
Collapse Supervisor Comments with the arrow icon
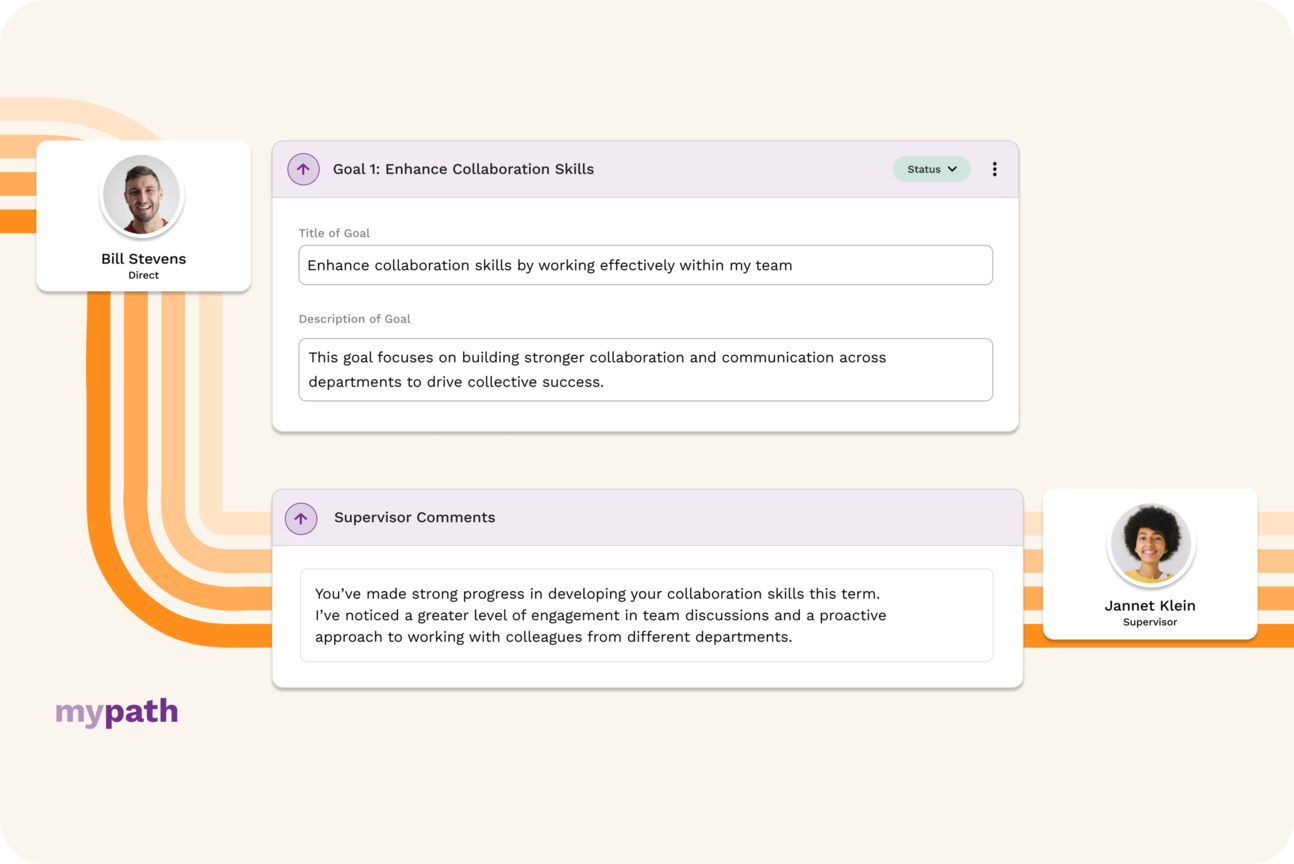coord(301,518)
